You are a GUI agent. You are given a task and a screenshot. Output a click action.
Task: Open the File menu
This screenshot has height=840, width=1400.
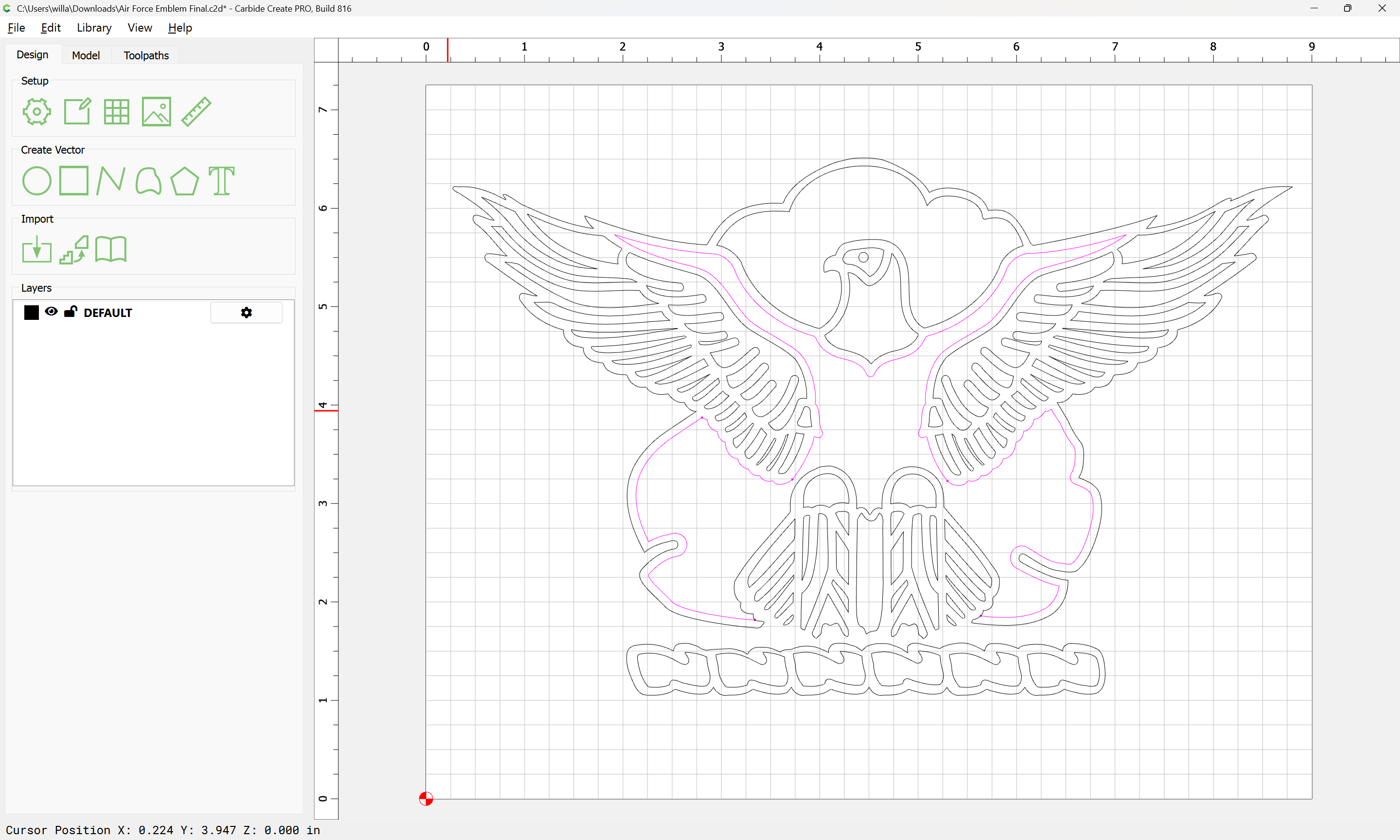coord(16,28)
